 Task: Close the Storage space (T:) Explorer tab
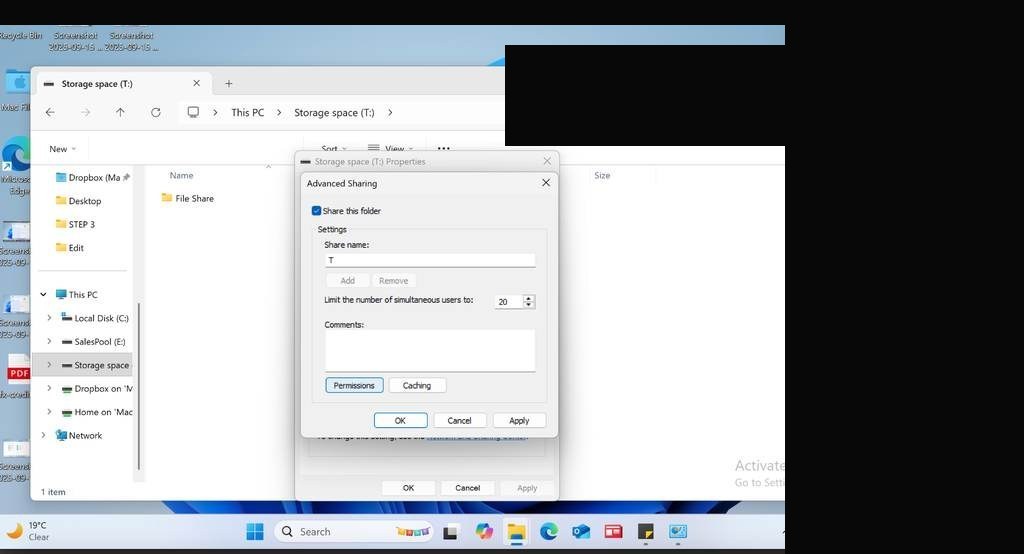[197, 84]
